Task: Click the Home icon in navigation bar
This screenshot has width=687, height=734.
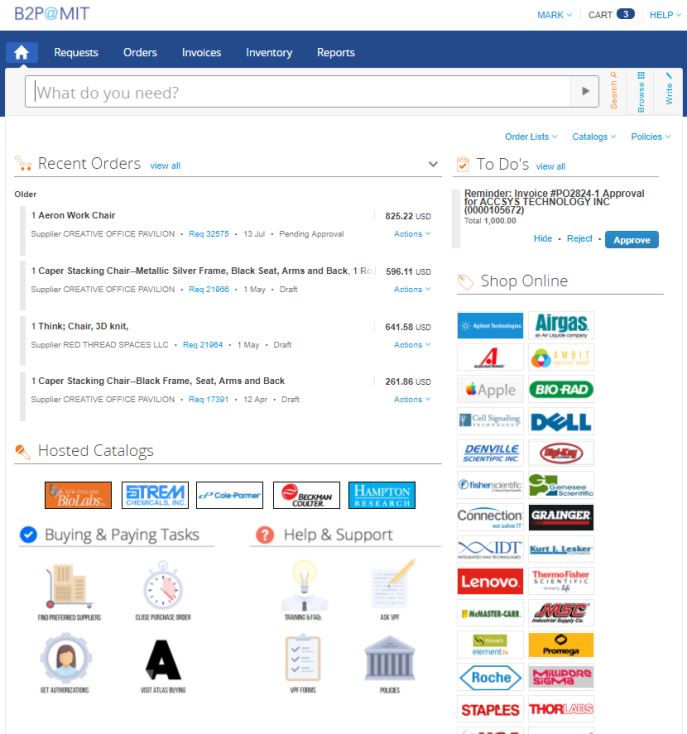Action: coord(22,52)
